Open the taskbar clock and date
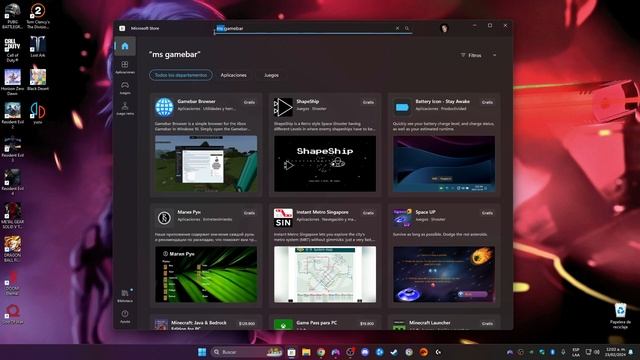The height and width of the screenshot is (360, 640). pos(615,352)
